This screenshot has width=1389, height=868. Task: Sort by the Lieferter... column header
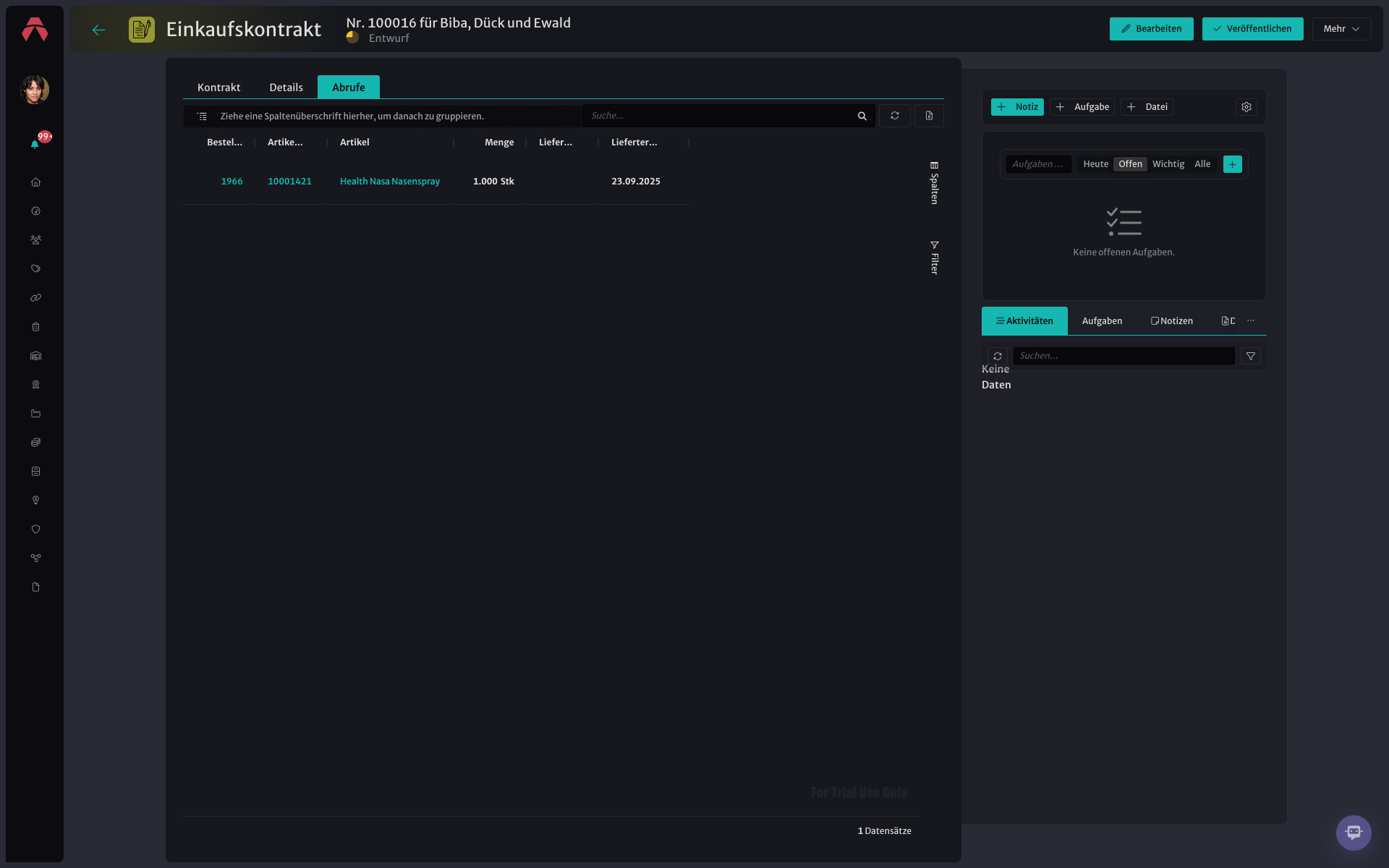(x=634, y=142)
